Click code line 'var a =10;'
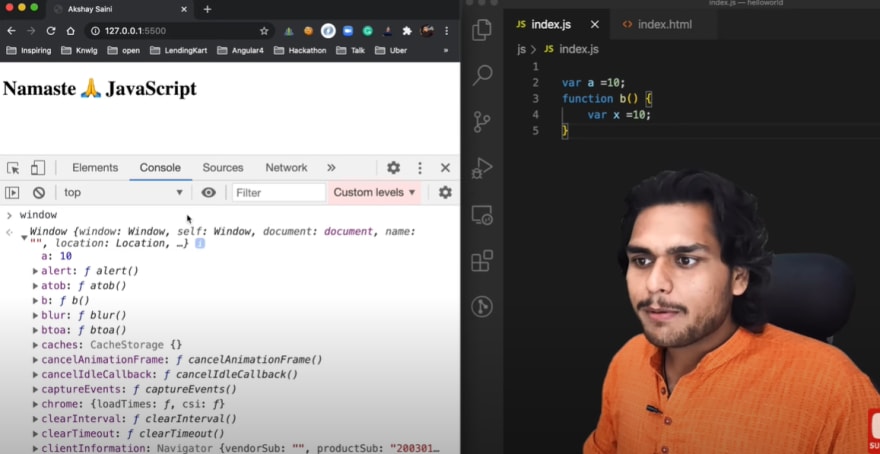Image resolution: width=880 pixels, height=454 pixels. tap(594, 82)
